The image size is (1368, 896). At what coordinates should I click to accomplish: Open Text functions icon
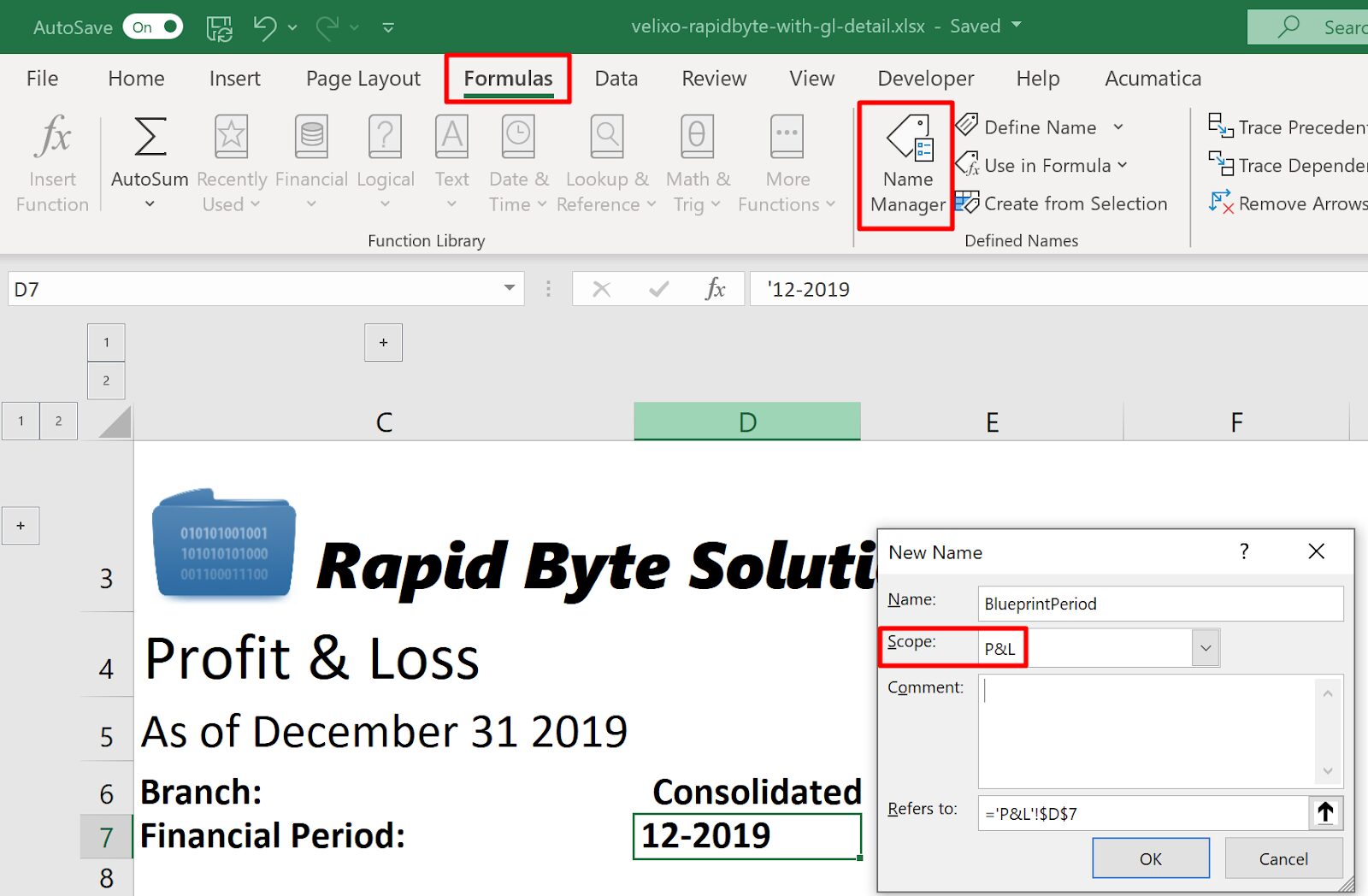point(451,136)
